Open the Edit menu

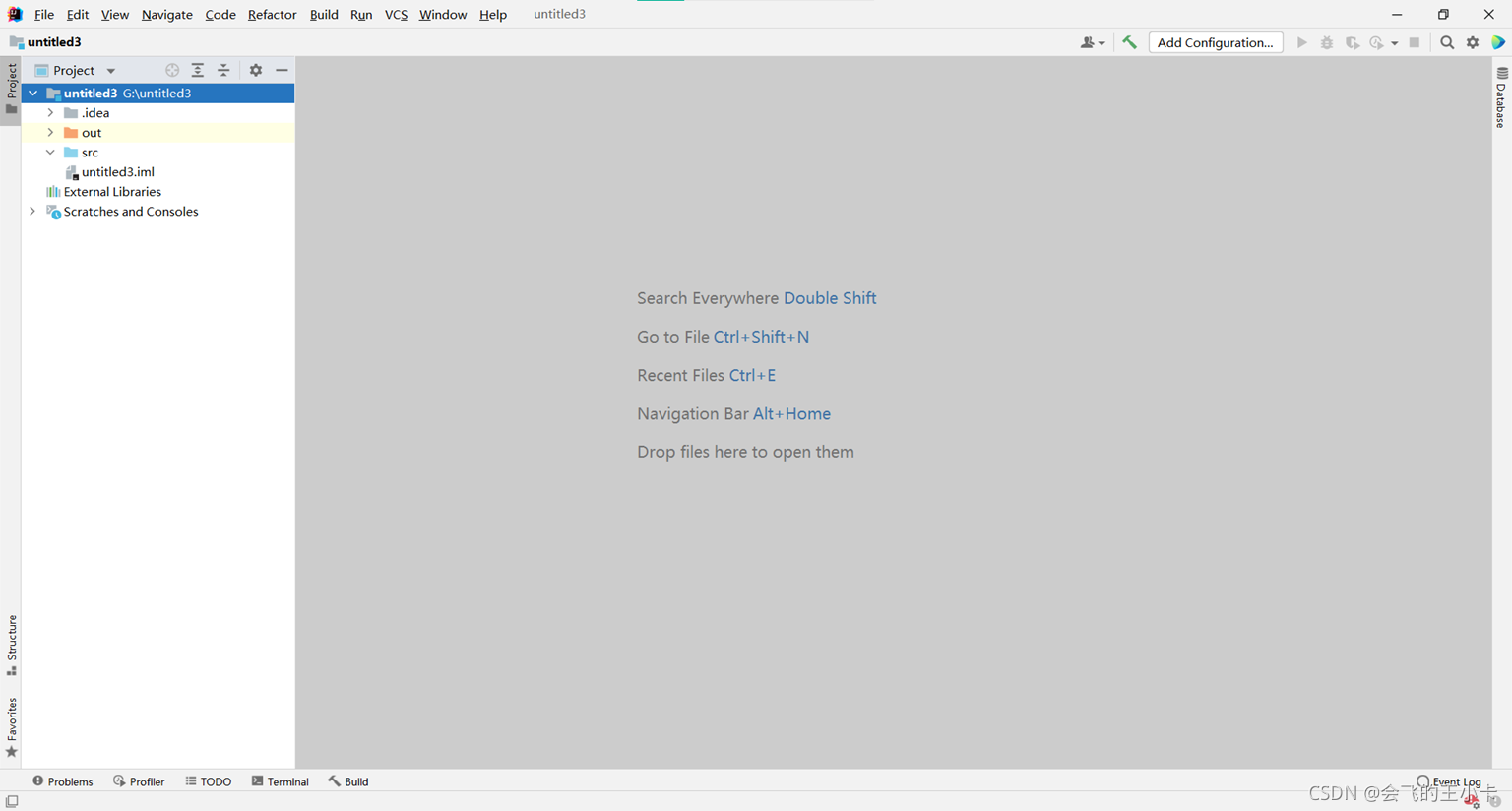pyautogui.click(x=78, y=14)
